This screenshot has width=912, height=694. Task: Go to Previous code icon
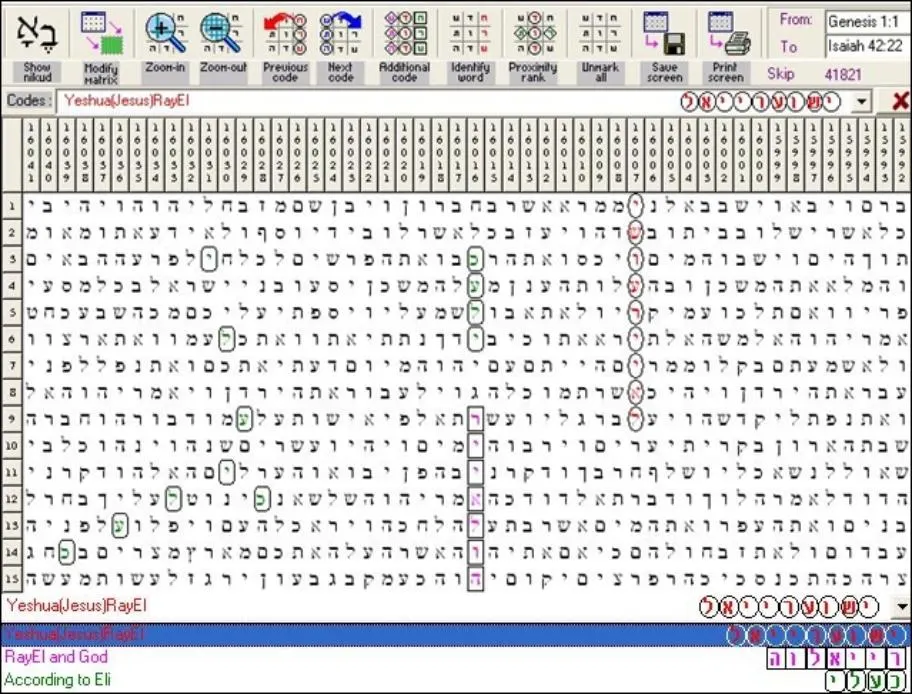pyautogui.click(x=285, y=33)
